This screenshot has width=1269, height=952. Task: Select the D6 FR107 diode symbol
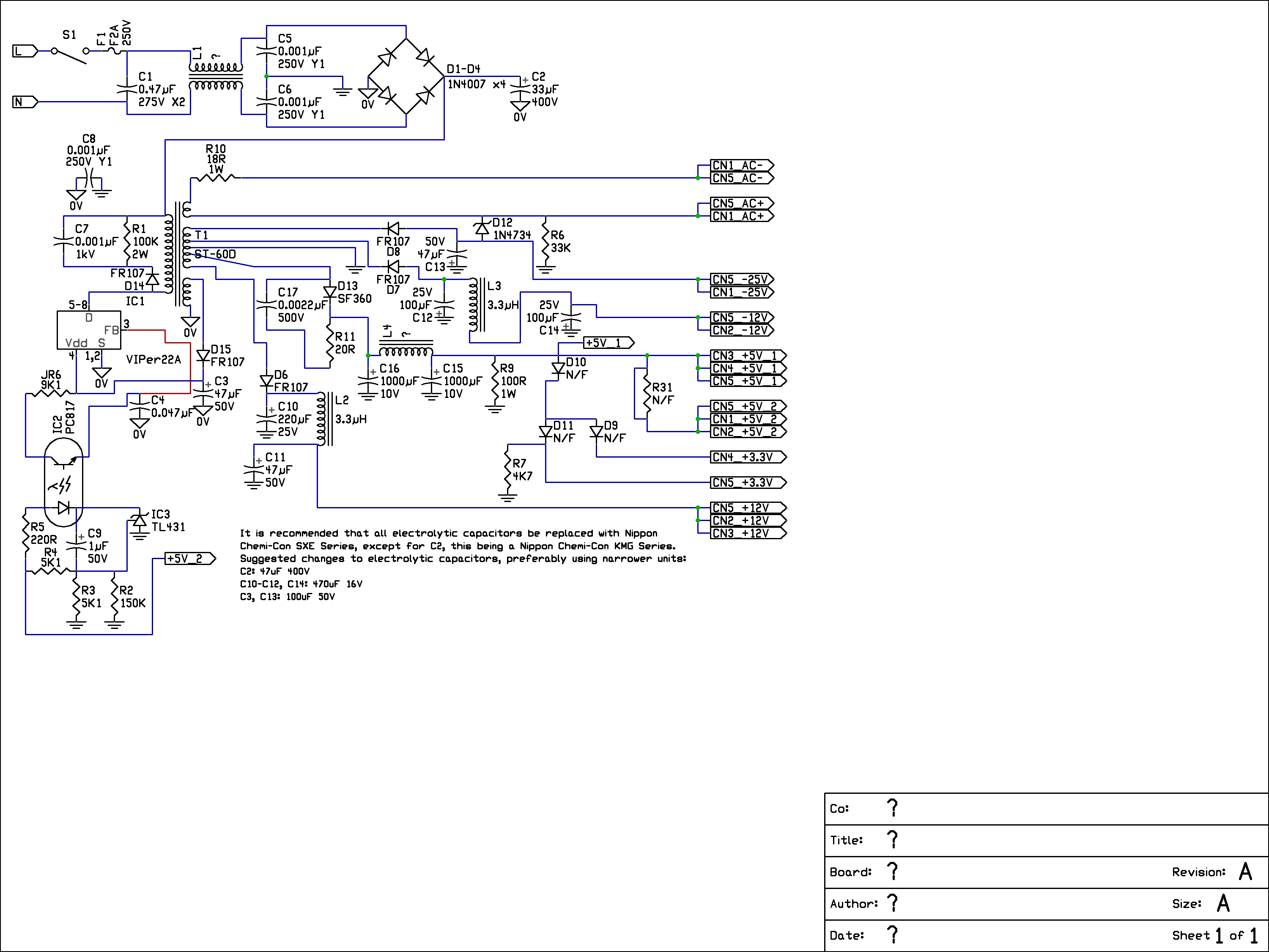[x=267, y=381]
